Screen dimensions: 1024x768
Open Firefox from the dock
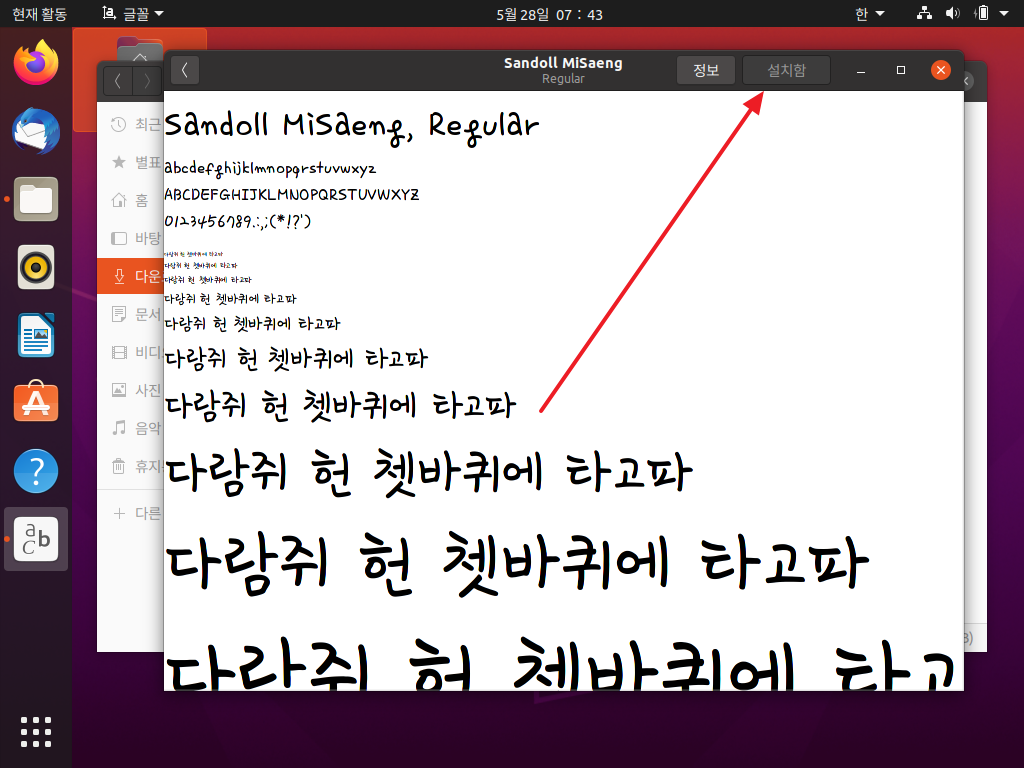pos(36,63)
